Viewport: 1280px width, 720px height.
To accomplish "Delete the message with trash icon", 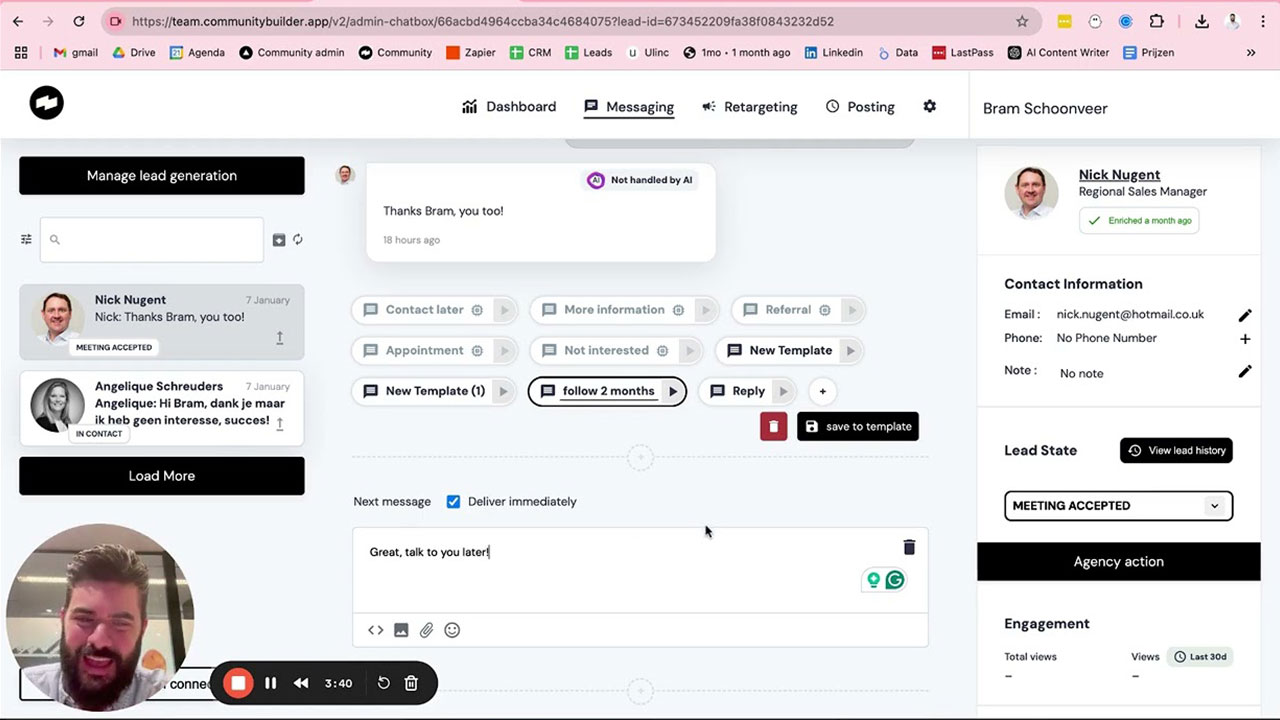I will coord(909,547).
